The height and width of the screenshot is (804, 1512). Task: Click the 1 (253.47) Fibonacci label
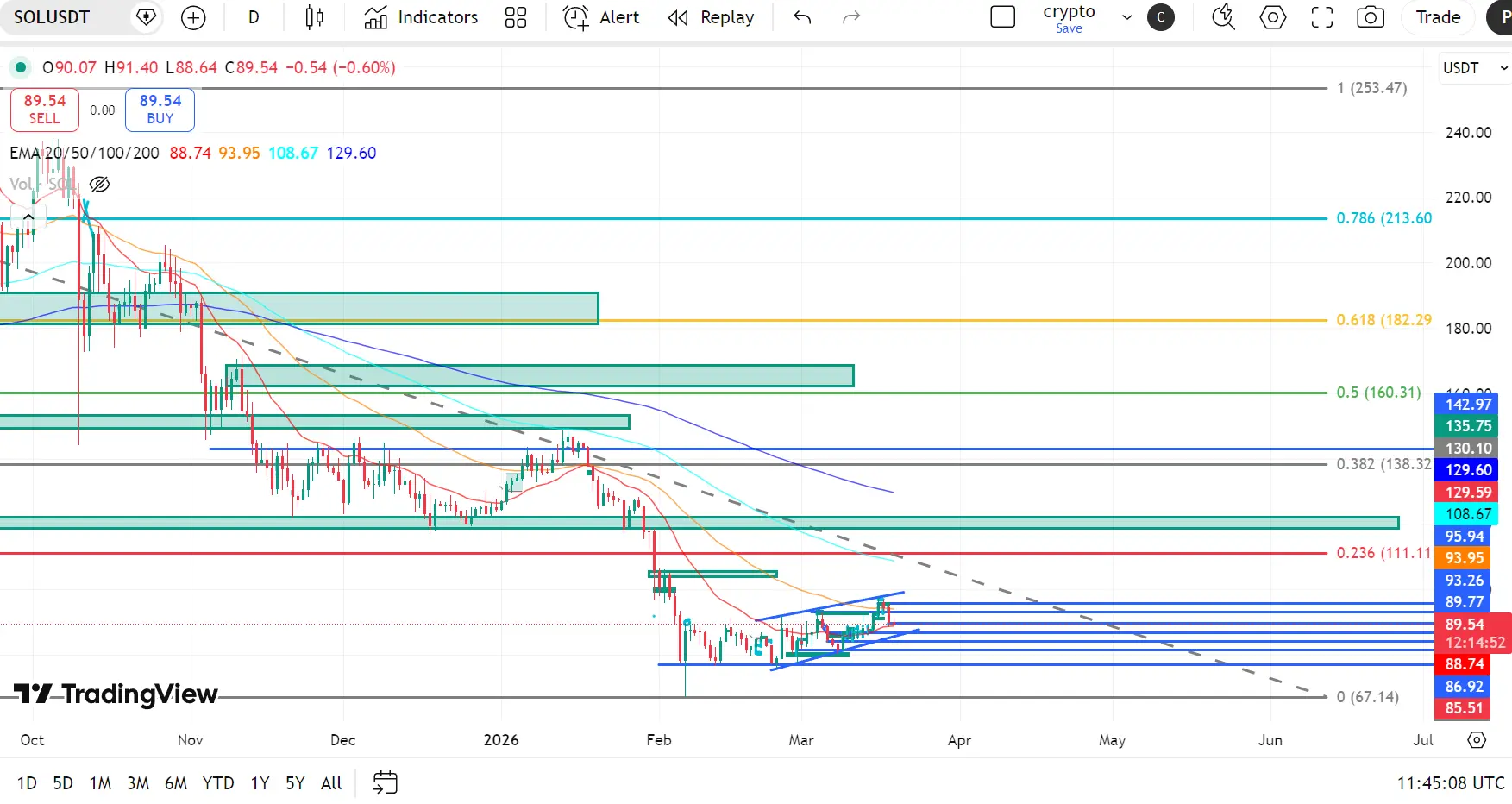(x=1371, y=88)
